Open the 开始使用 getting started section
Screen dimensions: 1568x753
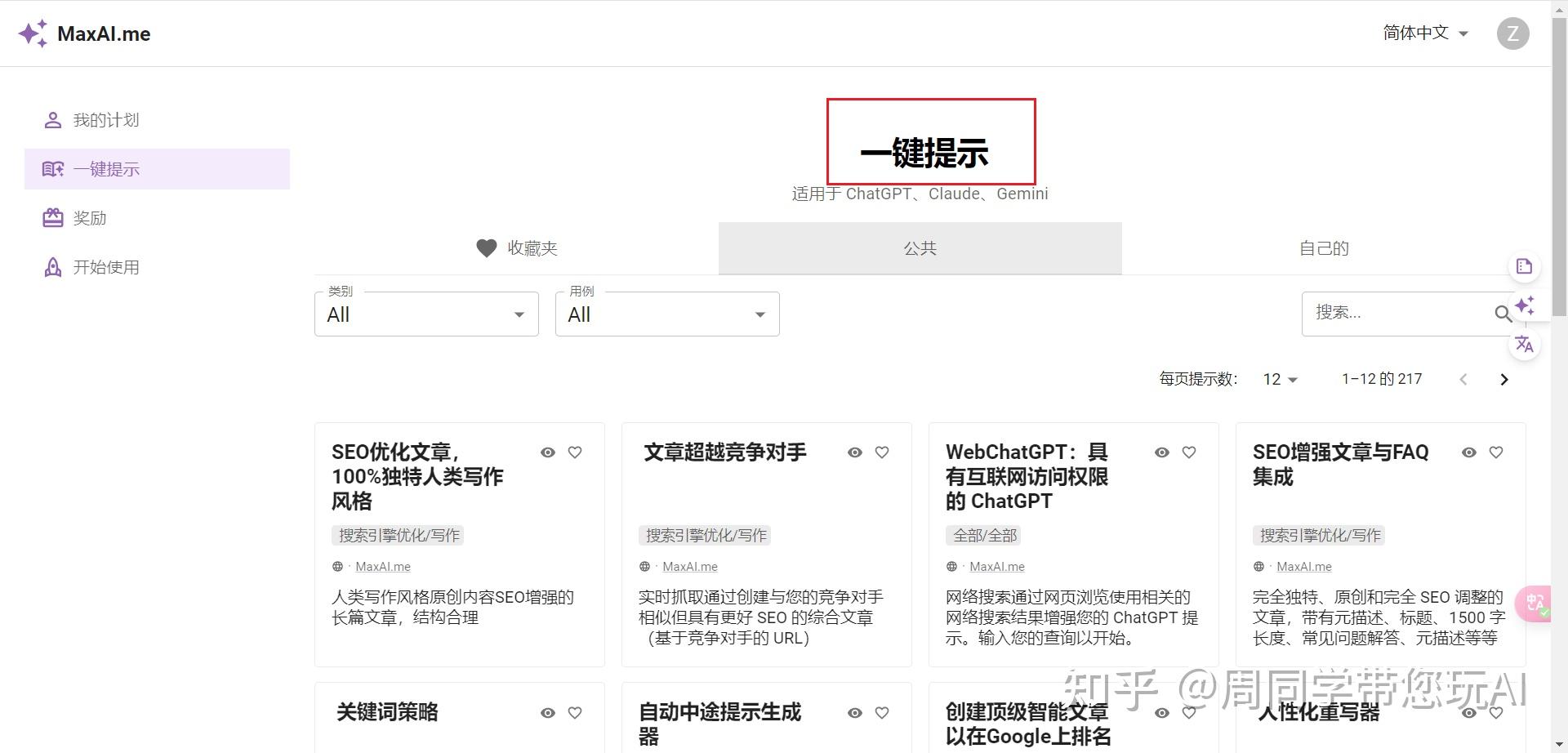[105, 266]
